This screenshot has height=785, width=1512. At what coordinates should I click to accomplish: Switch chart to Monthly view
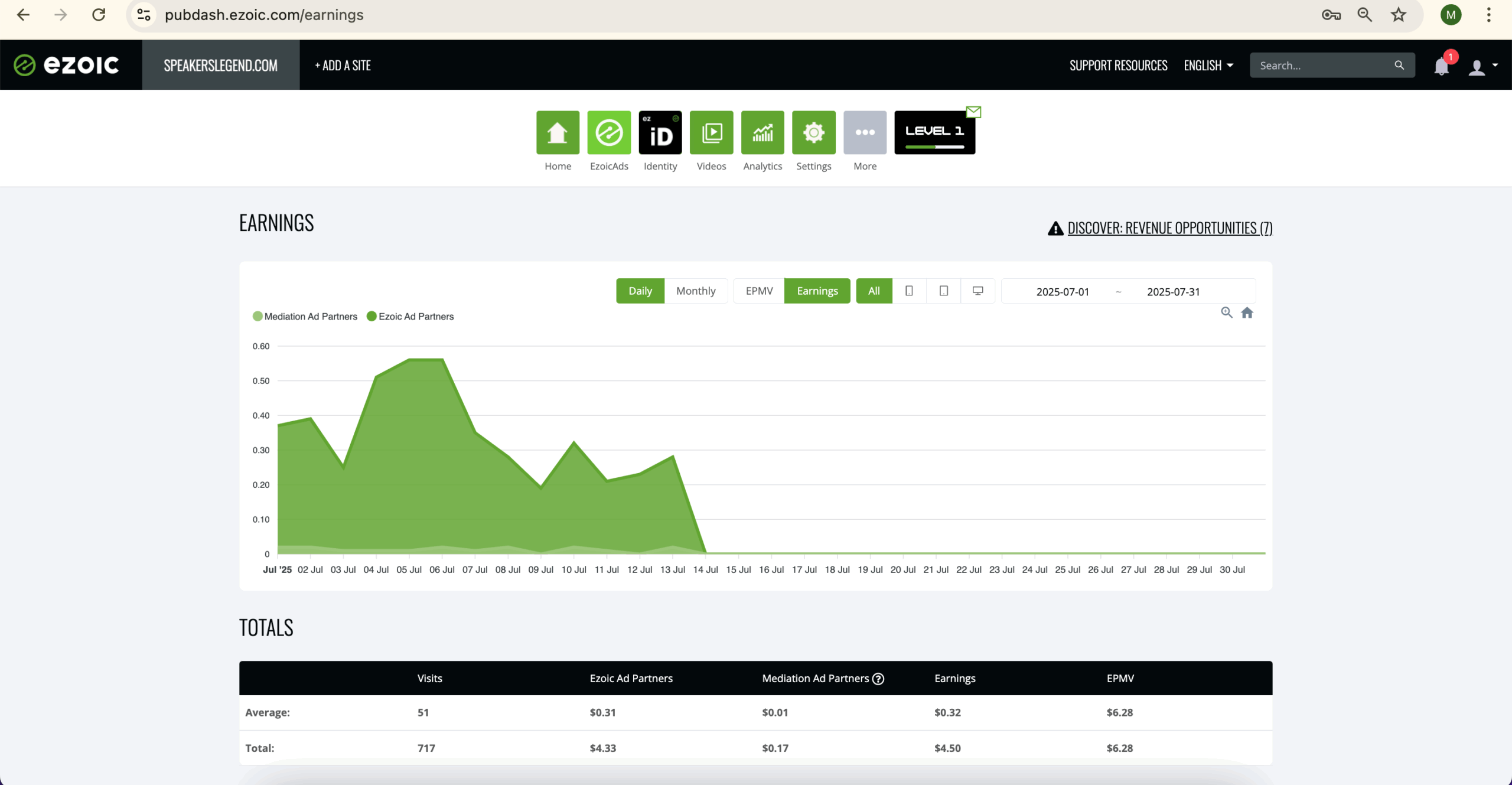pos(696,291)
